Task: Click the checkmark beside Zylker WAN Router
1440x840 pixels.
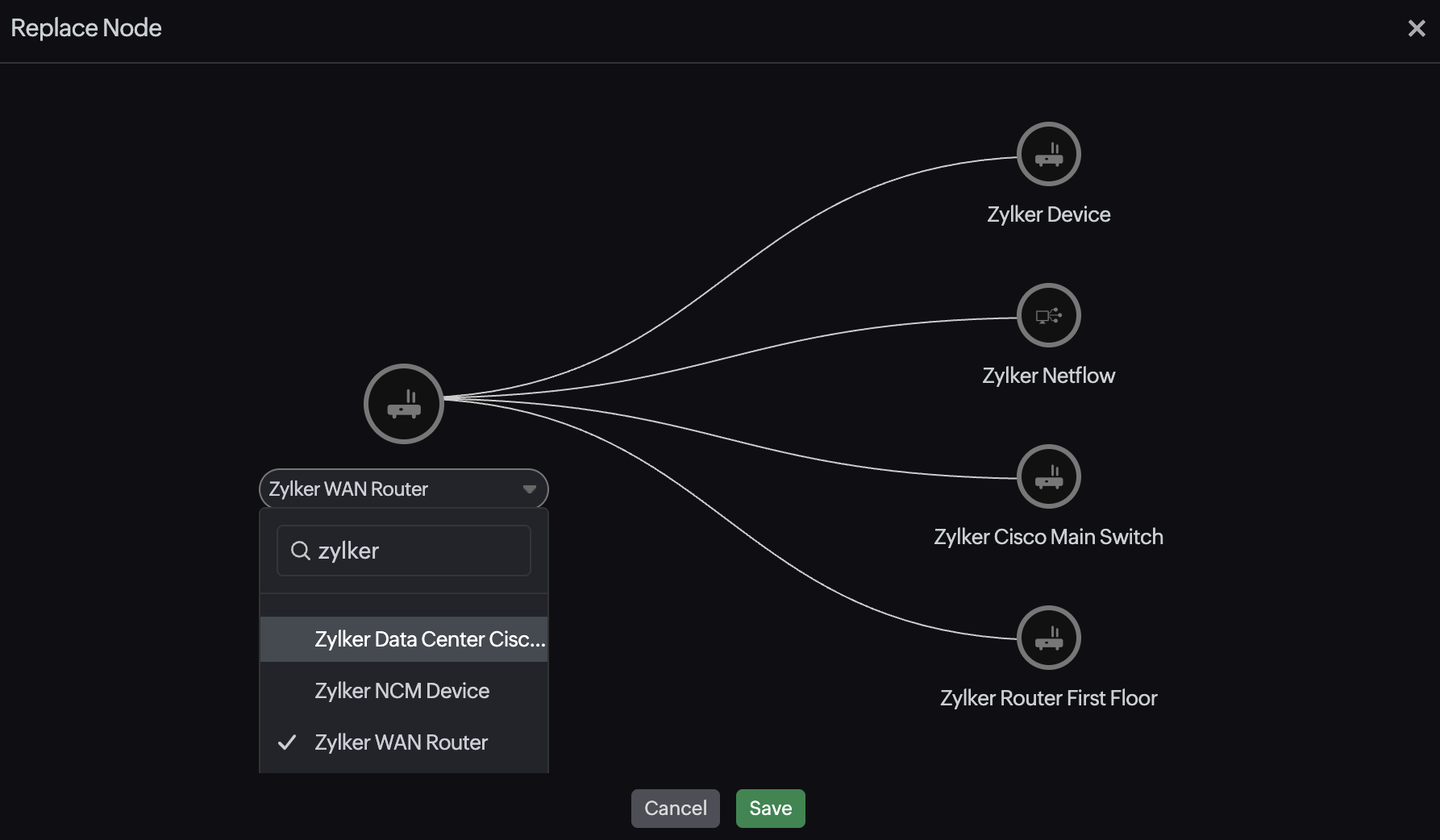Action: click(287, 742)
